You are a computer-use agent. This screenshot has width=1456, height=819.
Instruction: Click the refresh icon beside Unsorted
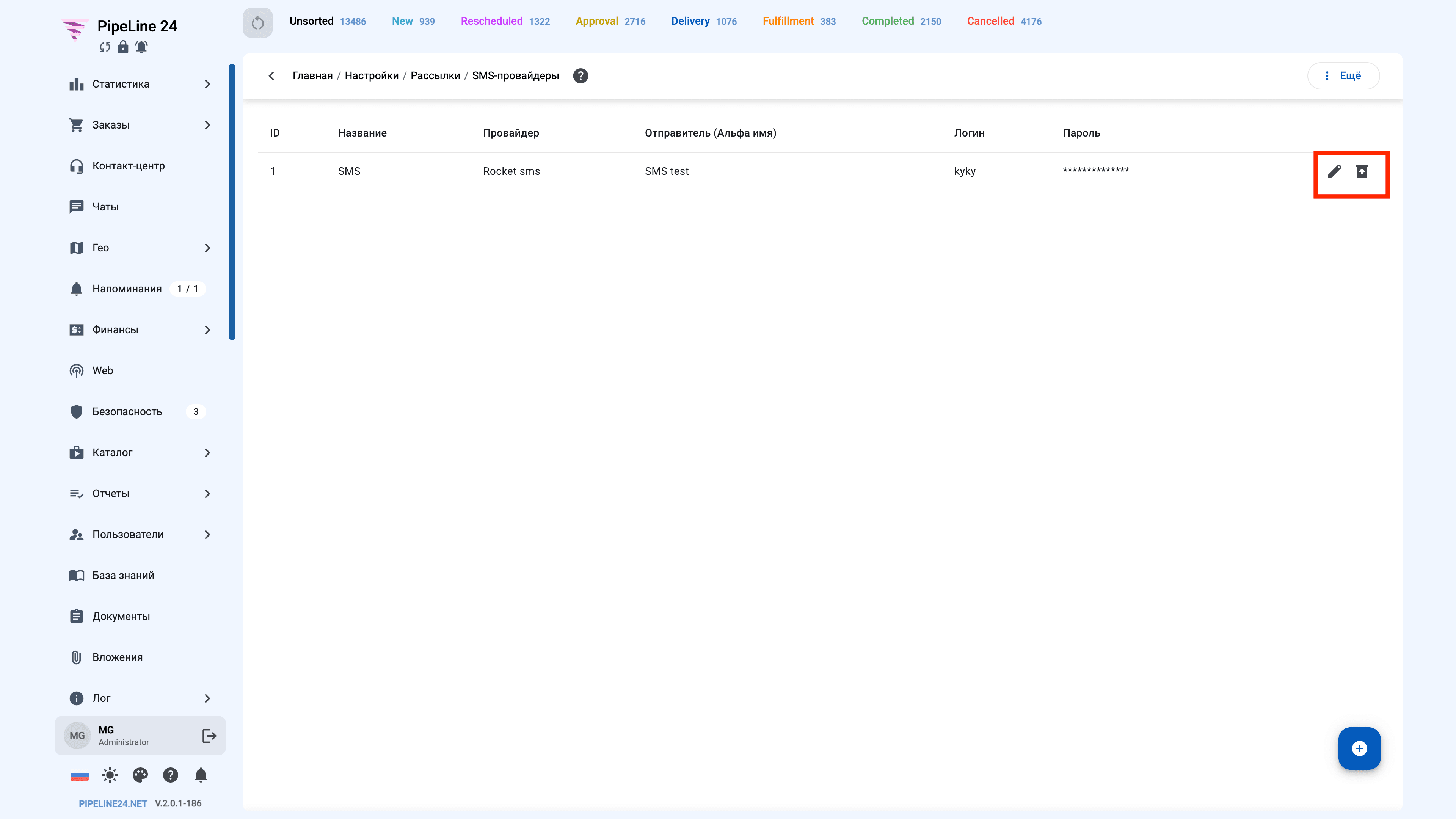[x=258, y=23]
